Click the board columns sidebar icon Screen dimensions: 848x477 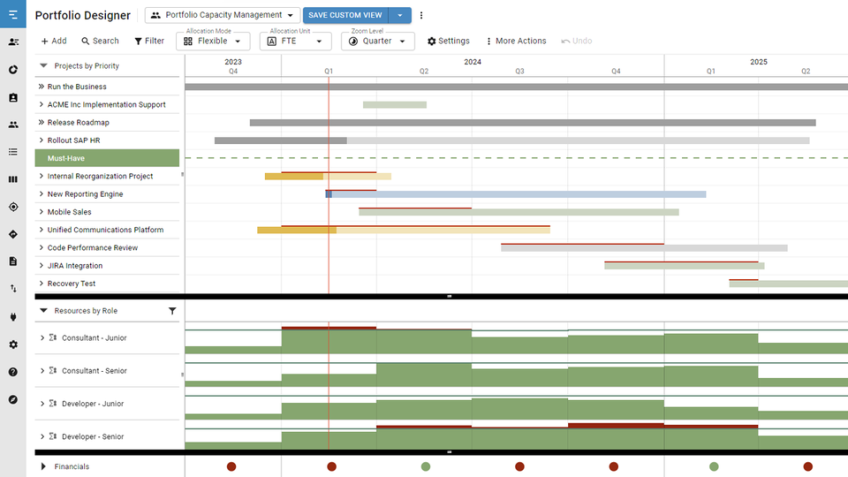13,179
